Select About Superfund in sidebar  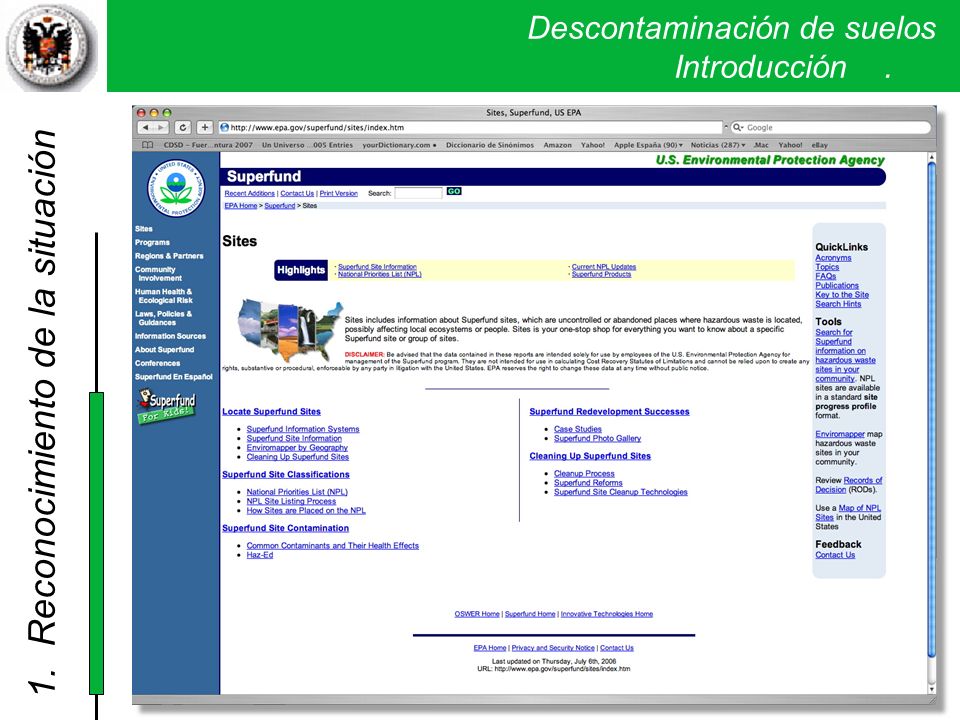point(164,350)
